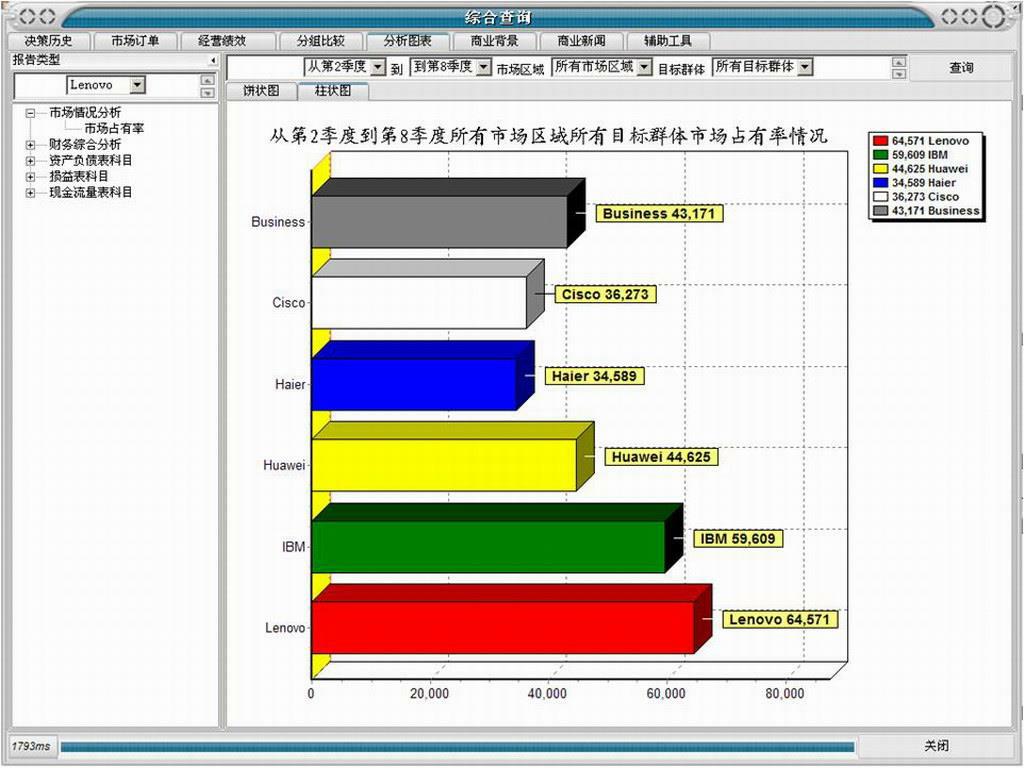
Task: Open the 决策历史 tab
Action: coord(48,40)
